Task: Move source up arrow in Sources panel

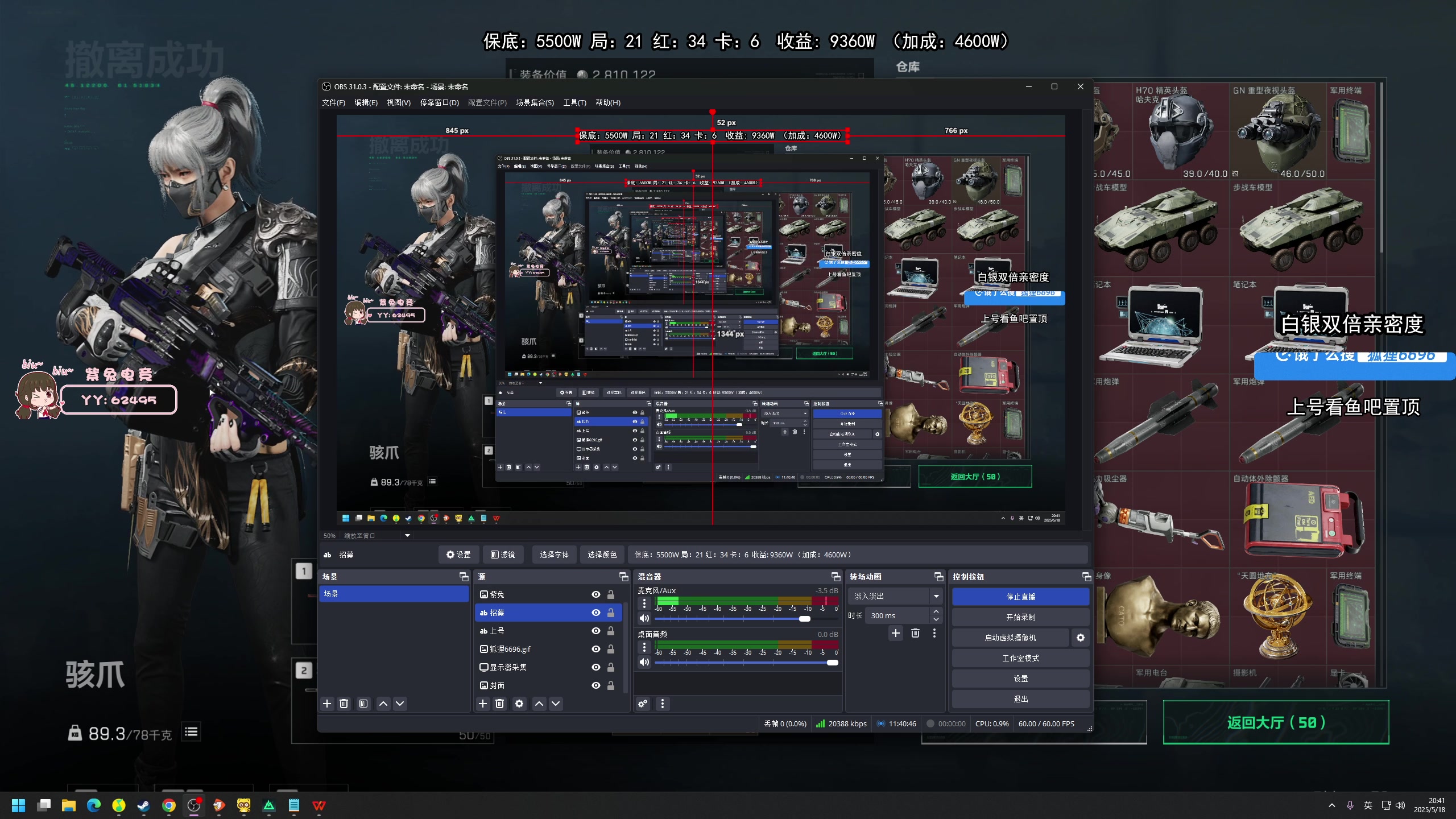Action: click(x=539, y=704)
